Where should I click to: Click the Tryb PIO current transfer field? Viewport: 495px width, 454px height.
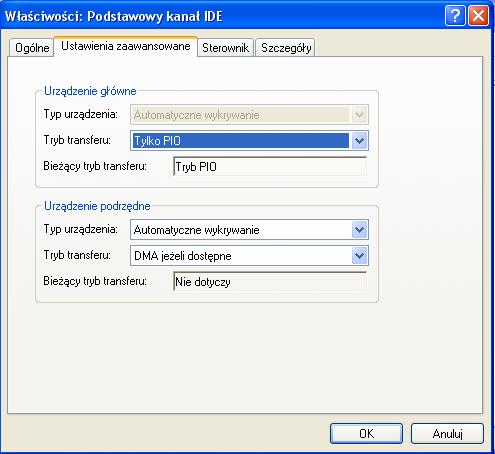[270, 166]
